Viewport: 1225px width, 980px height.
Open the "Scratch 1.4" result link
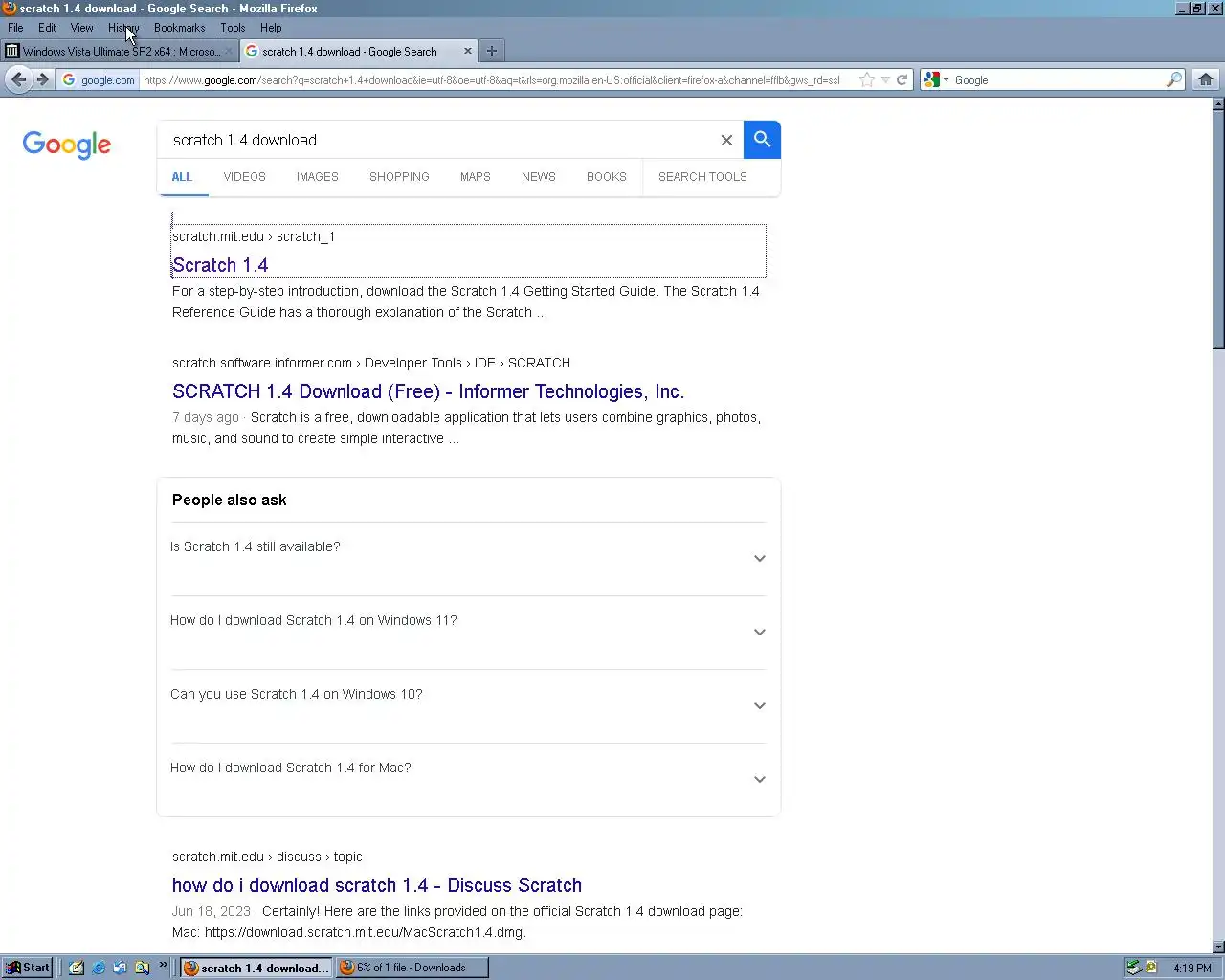[x=220, y=265]
